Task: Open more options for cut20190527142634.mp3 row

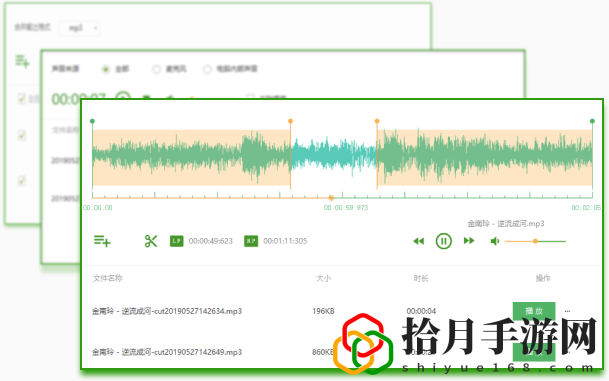Action: (x=567, y=311)
